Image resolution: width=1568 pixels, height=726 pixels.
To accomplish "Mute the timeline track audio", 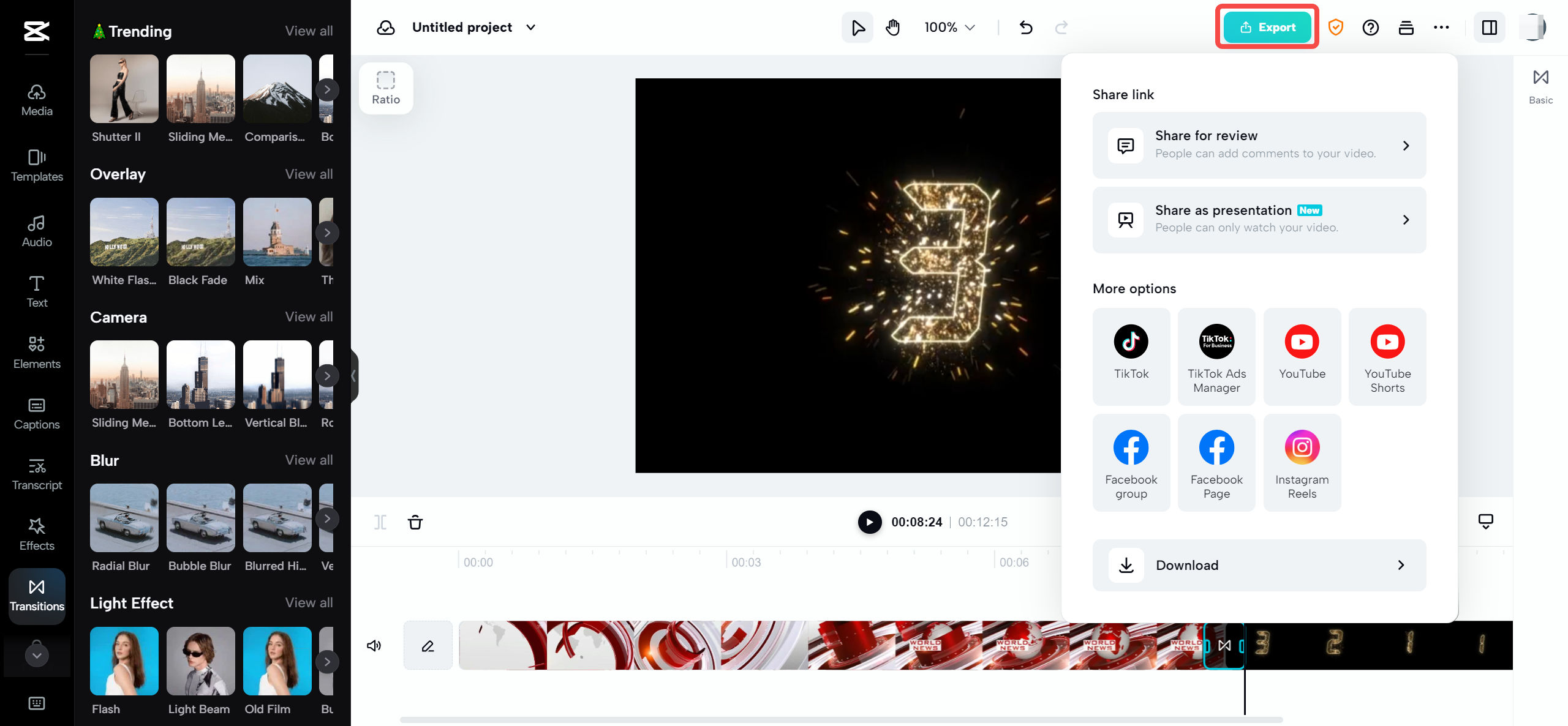I will pos(374,646).
